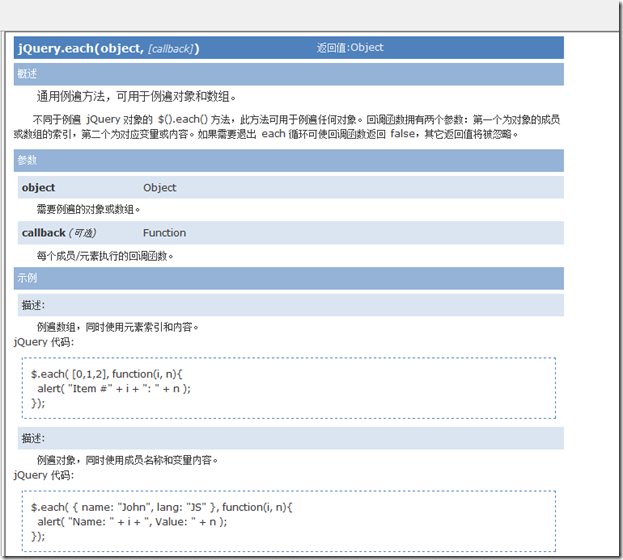The image size is (623, 560).
Task: Click the Object type beside object parameter
Action: (159, 187)
